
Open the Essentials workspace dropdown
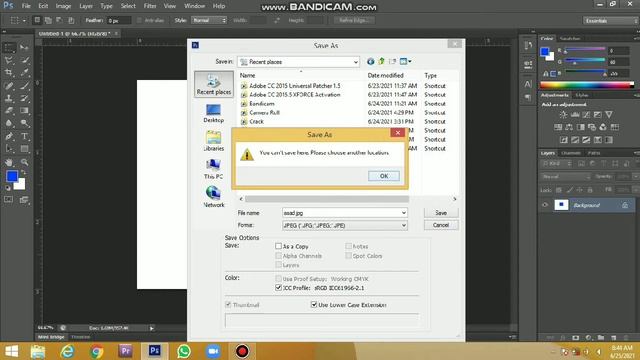(x=610, y=20)
